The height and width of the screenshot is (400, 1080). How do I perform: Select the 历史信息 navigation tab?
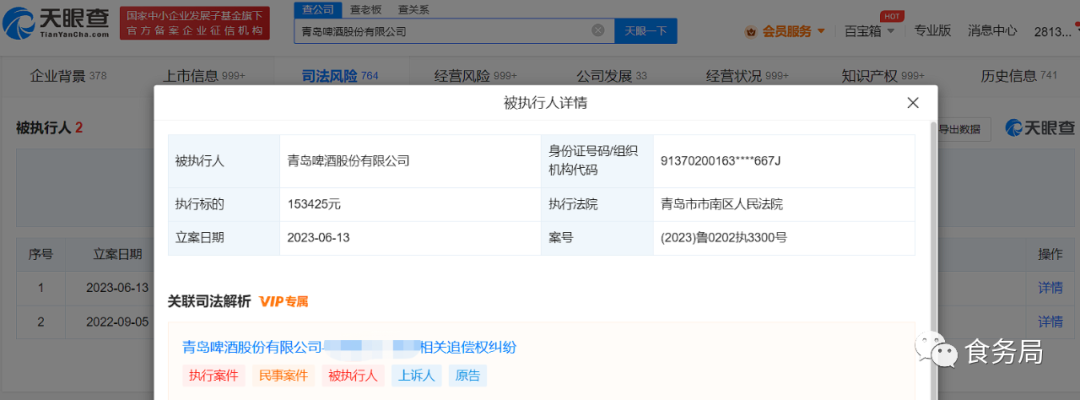click(1019, 76)
